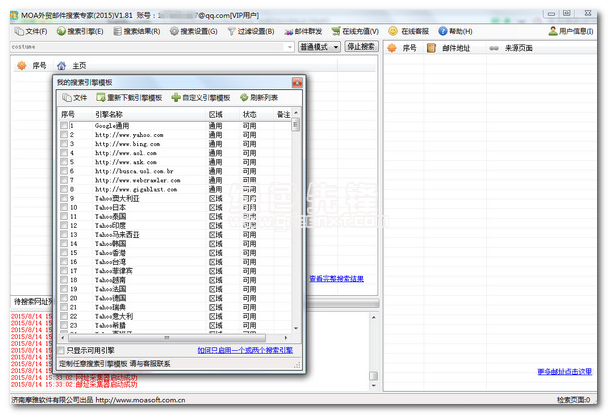This screenshot has height=415, width=608.
Task: Click the 来源页面 column link icon
Action: click(494, 48)
